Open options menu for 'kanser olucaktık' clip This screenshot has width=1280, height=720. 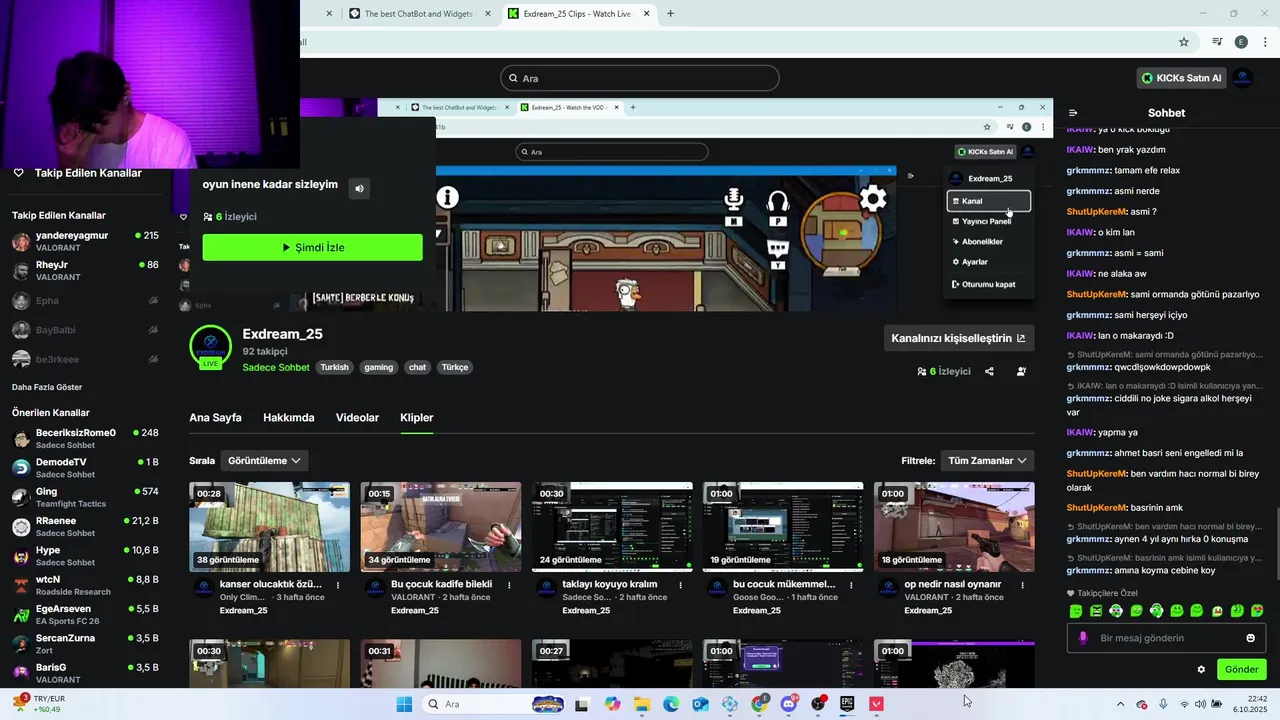tap(338, 585)
